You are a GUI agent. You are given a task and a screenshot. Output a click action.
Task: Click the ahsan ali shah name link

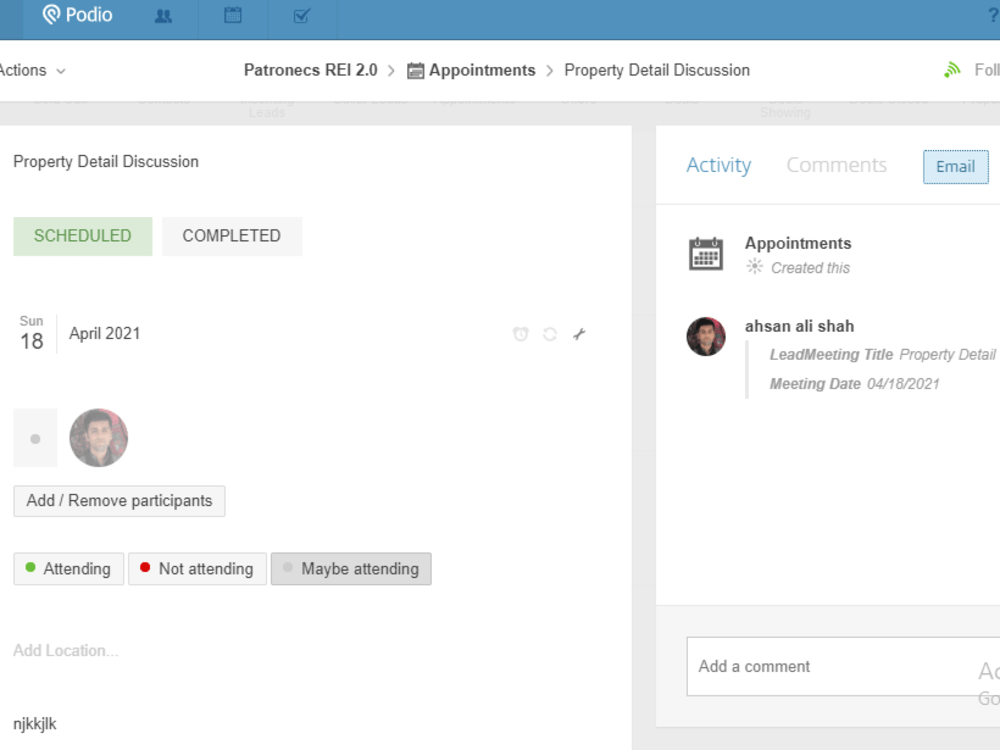point(799,327)
